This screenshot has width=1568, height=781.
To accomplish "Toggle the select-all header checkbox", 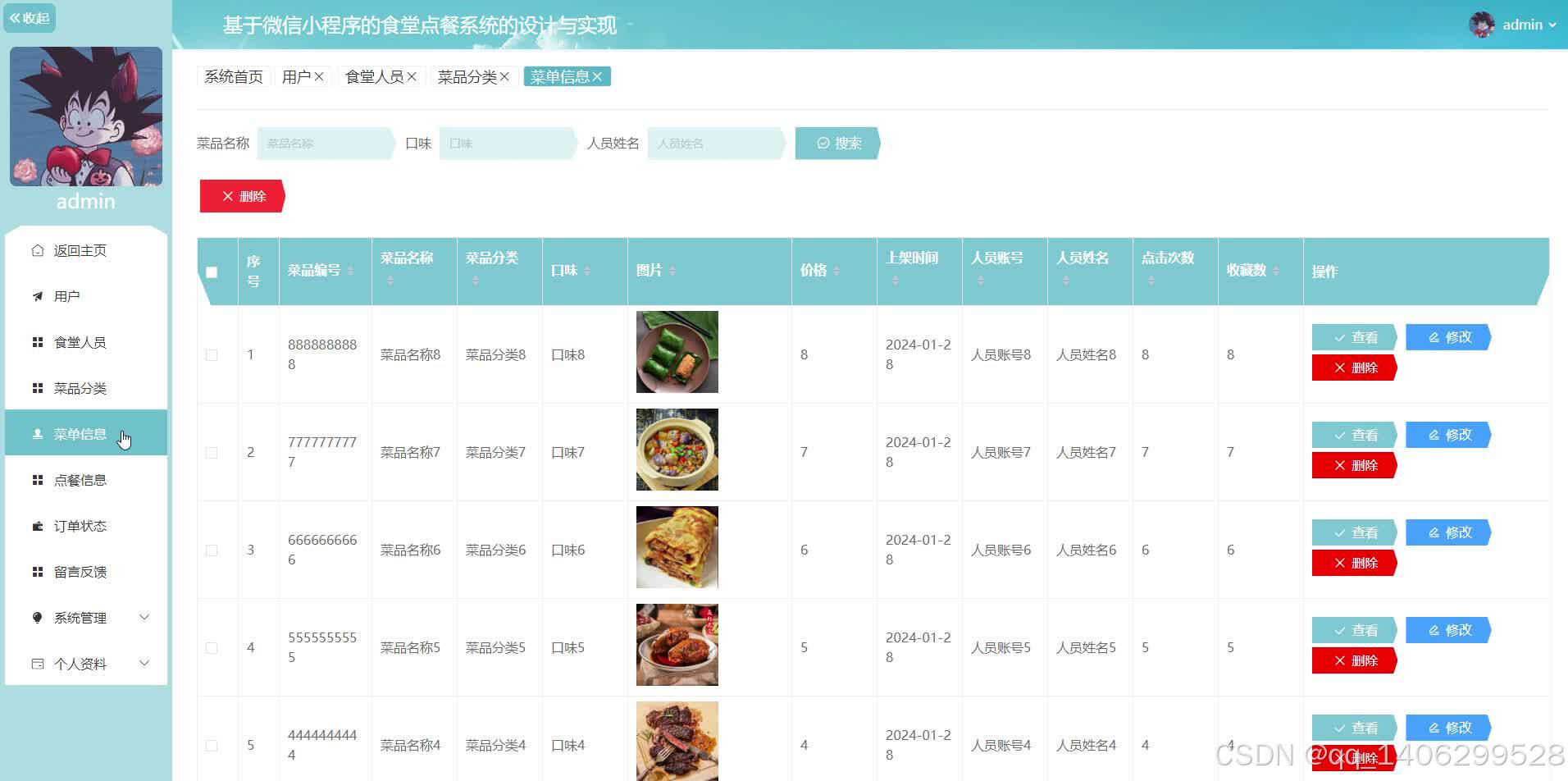I will tap(212, 272).
